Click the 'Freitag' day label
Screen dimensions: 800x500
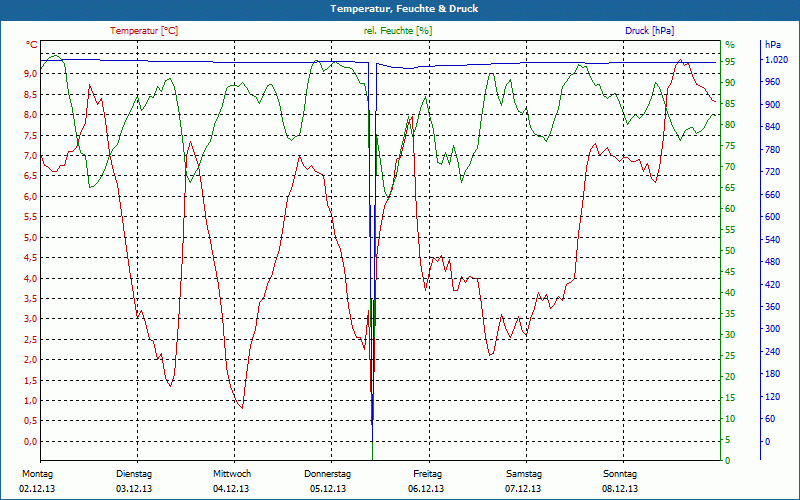tap(428, 474)
